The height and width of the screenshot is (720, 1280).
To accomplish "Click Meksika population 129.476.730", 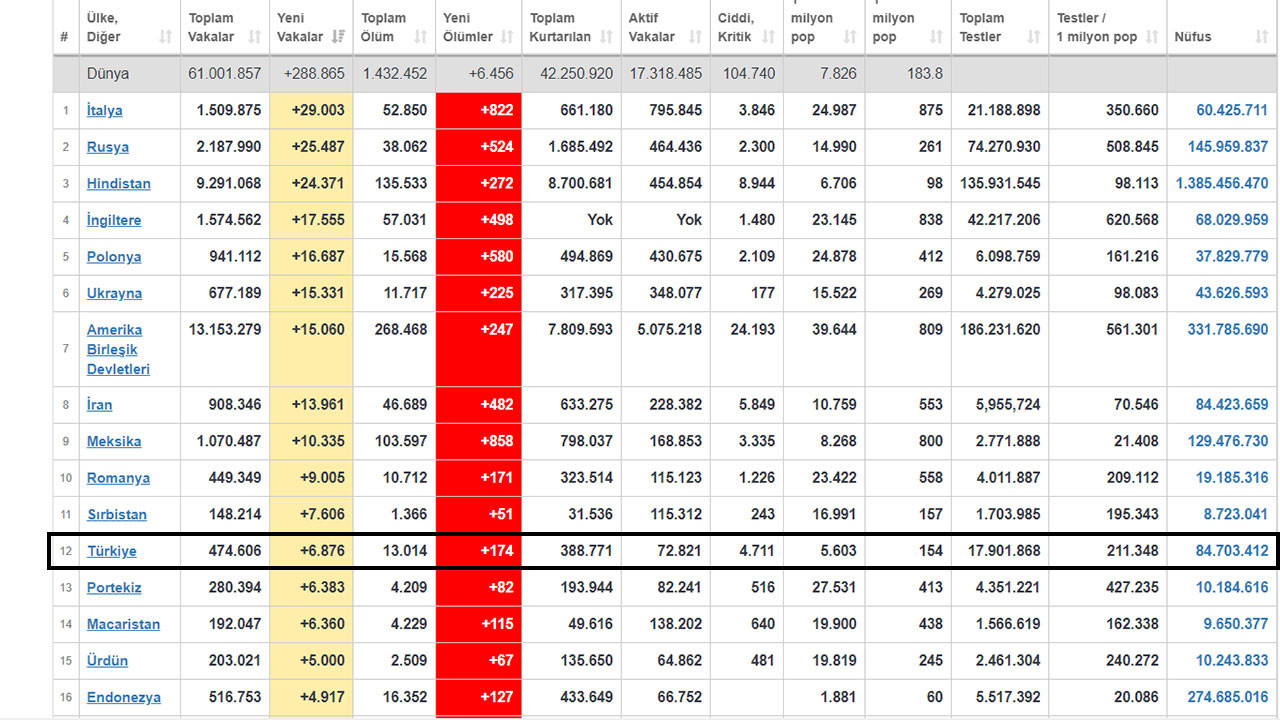I will [x=1228, y=441].
